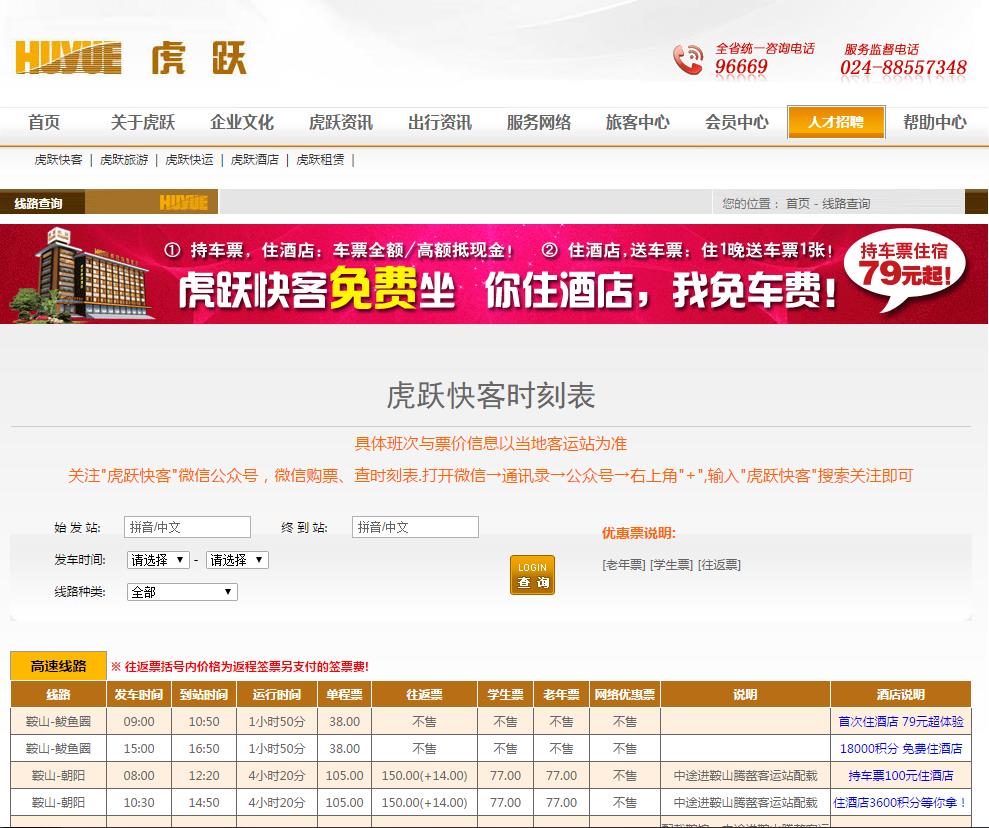Click the 14:50 arrival time cell
The height and width of the screenshot is (828, 989).
[x=204, y=803]
